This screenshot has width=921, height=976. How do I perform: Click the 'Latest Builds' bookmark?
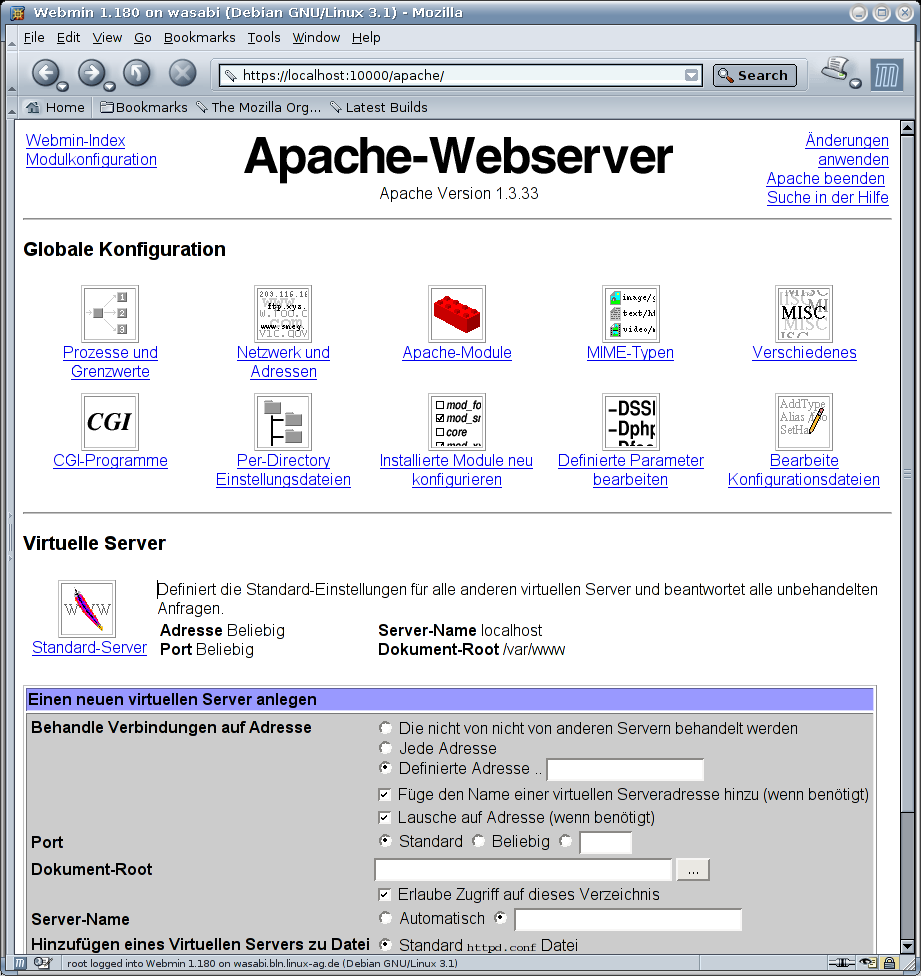tap(379, 107)
